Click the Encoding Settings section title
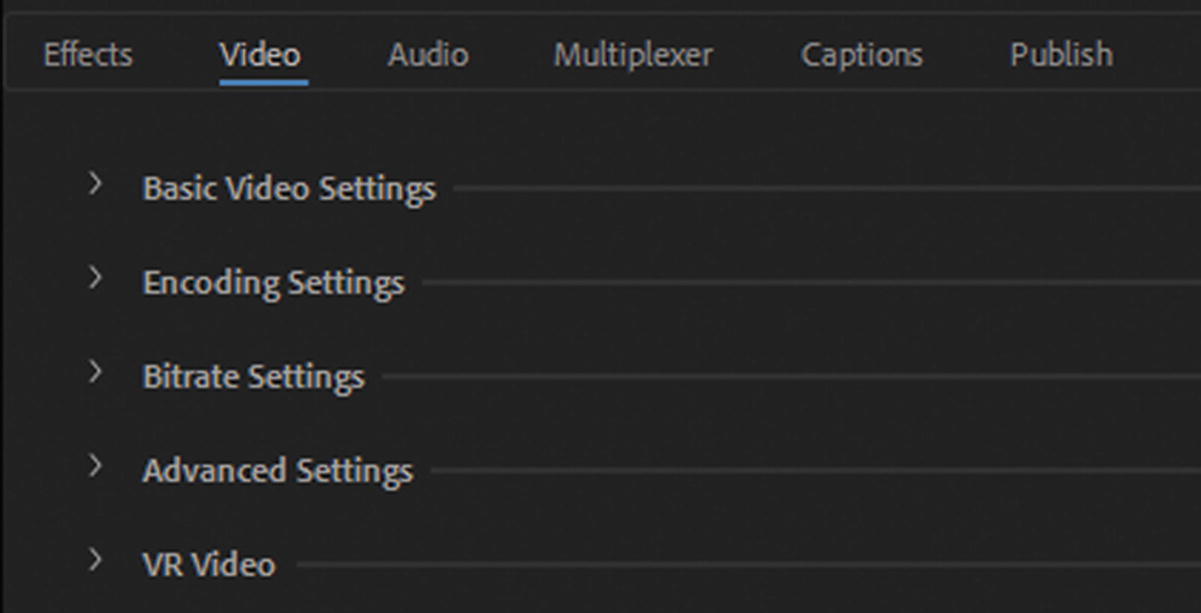This screenshot has width=1201, height=613. point(273,283)
